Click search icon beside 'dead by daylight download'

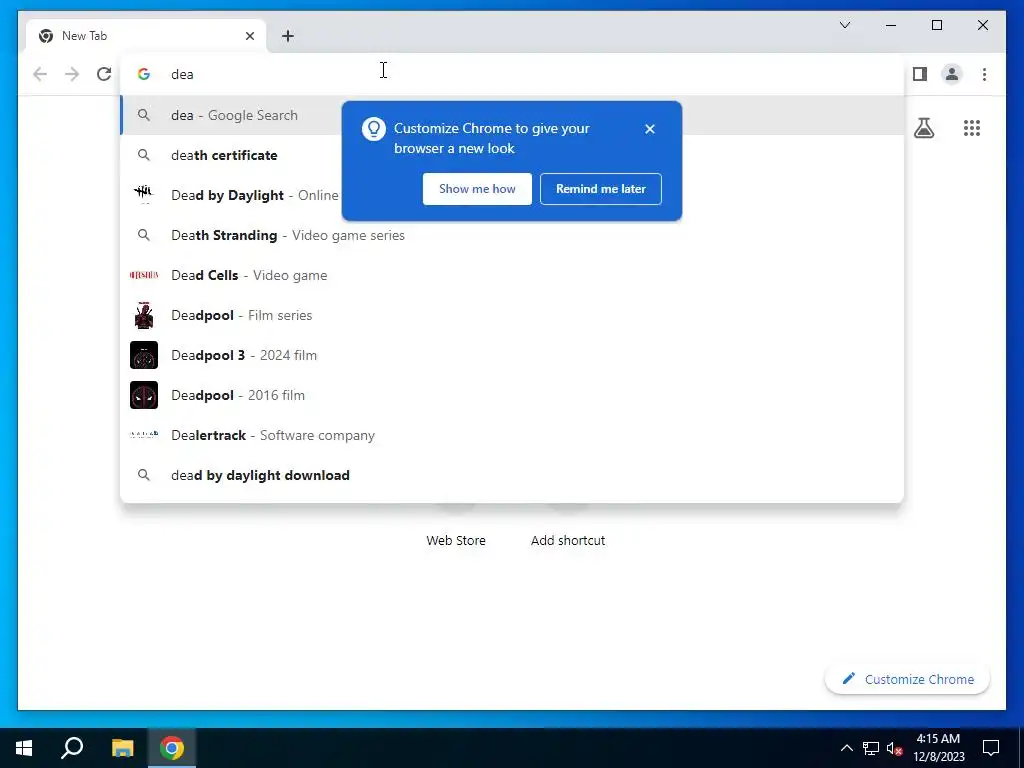click(144, 475)
